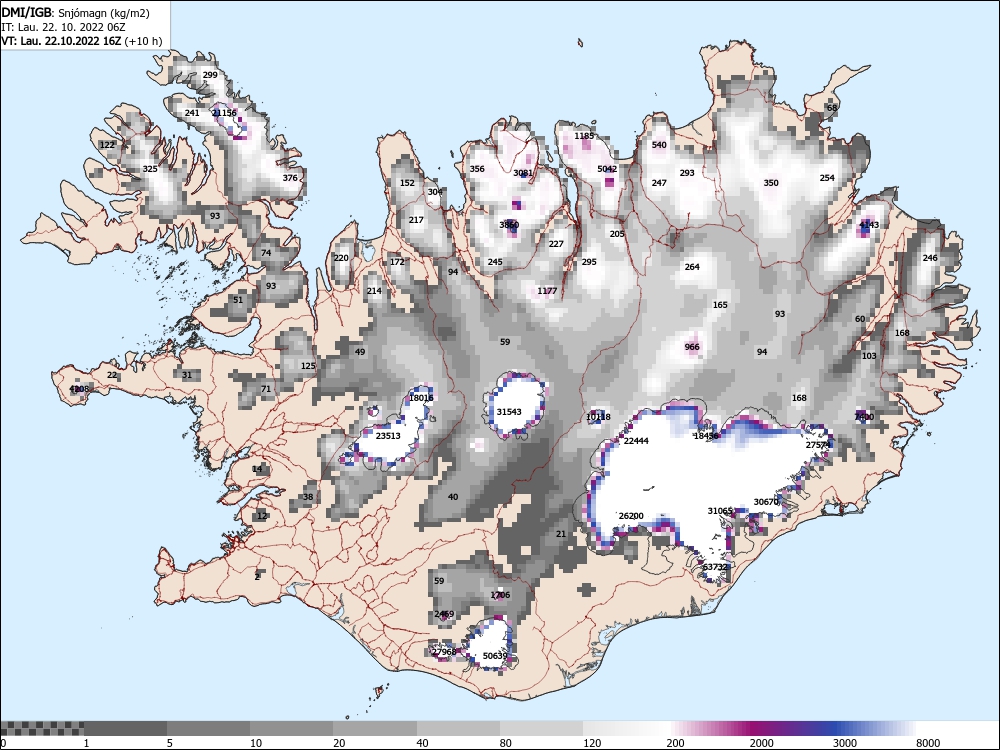Image resolution: width=1000 pixels, height=750 pixels.
Task: Click snow value '2469' on the map
Action: coord(444,614)
